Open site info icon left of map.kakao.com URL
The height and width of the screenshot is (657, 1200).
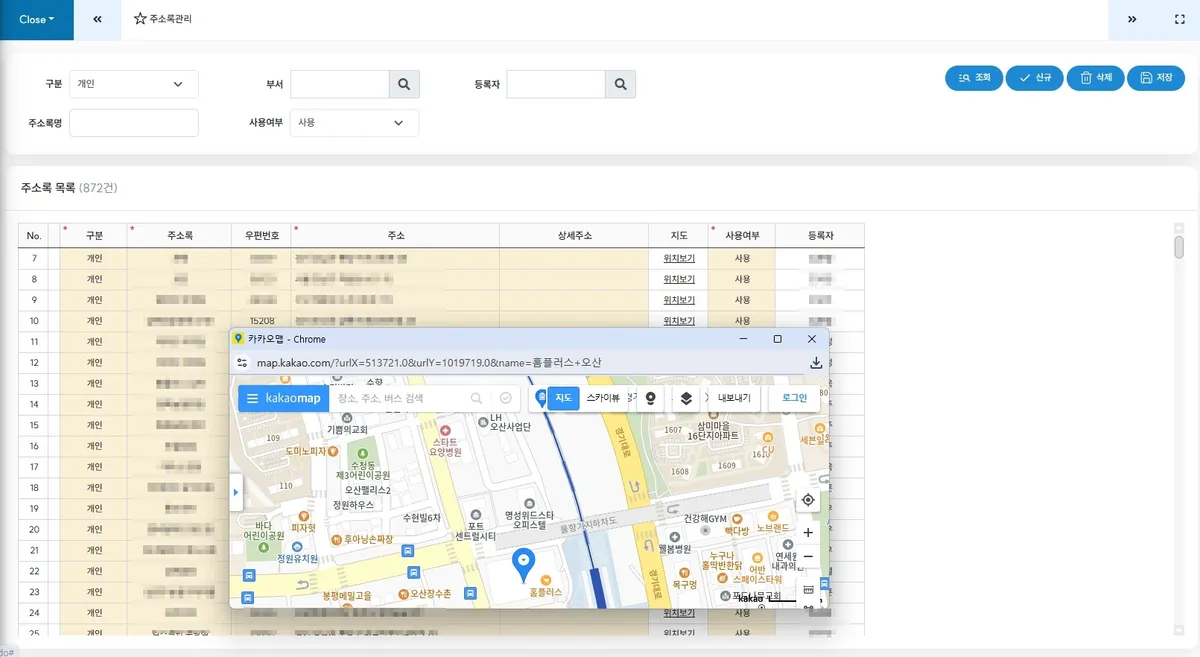241,363
